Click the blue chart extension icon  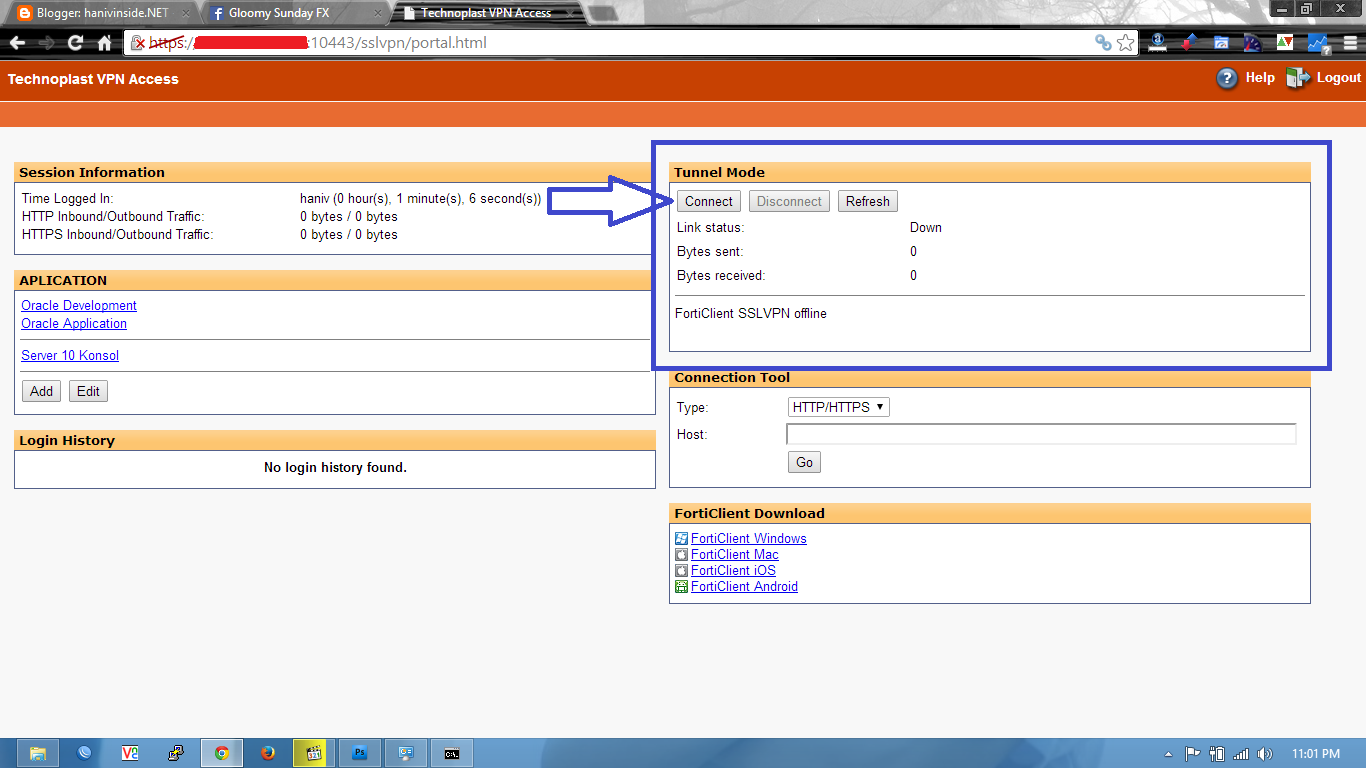tap(1317, 43)
